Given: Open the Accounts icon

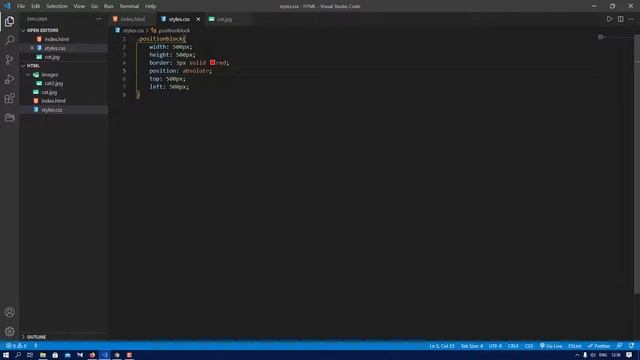Looking at the screenshot, I should (9, 312).
